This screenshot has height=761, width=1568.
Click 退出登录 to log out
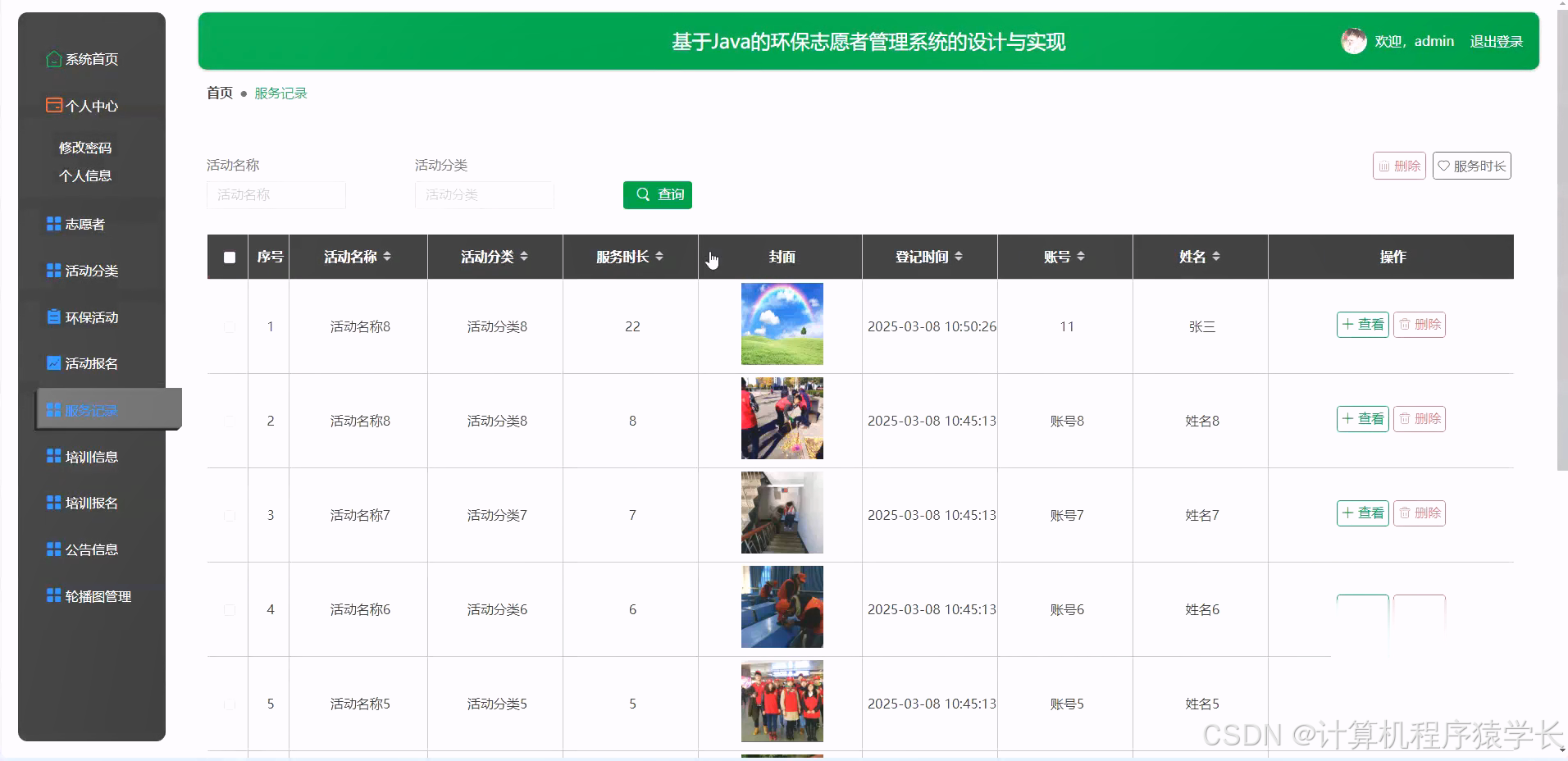pyautogui.click(x=1496, y=40)
